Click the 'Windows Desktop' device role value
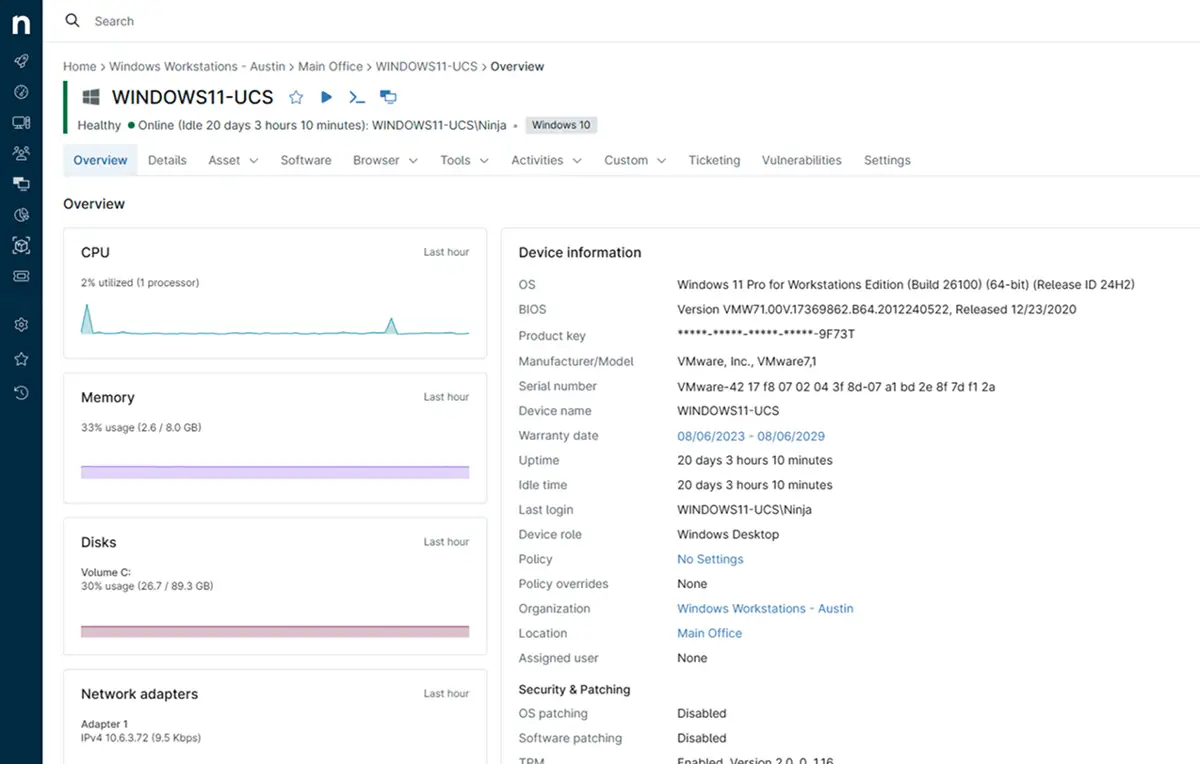The width and height of the screenshot is (1200, 764). 728,534
